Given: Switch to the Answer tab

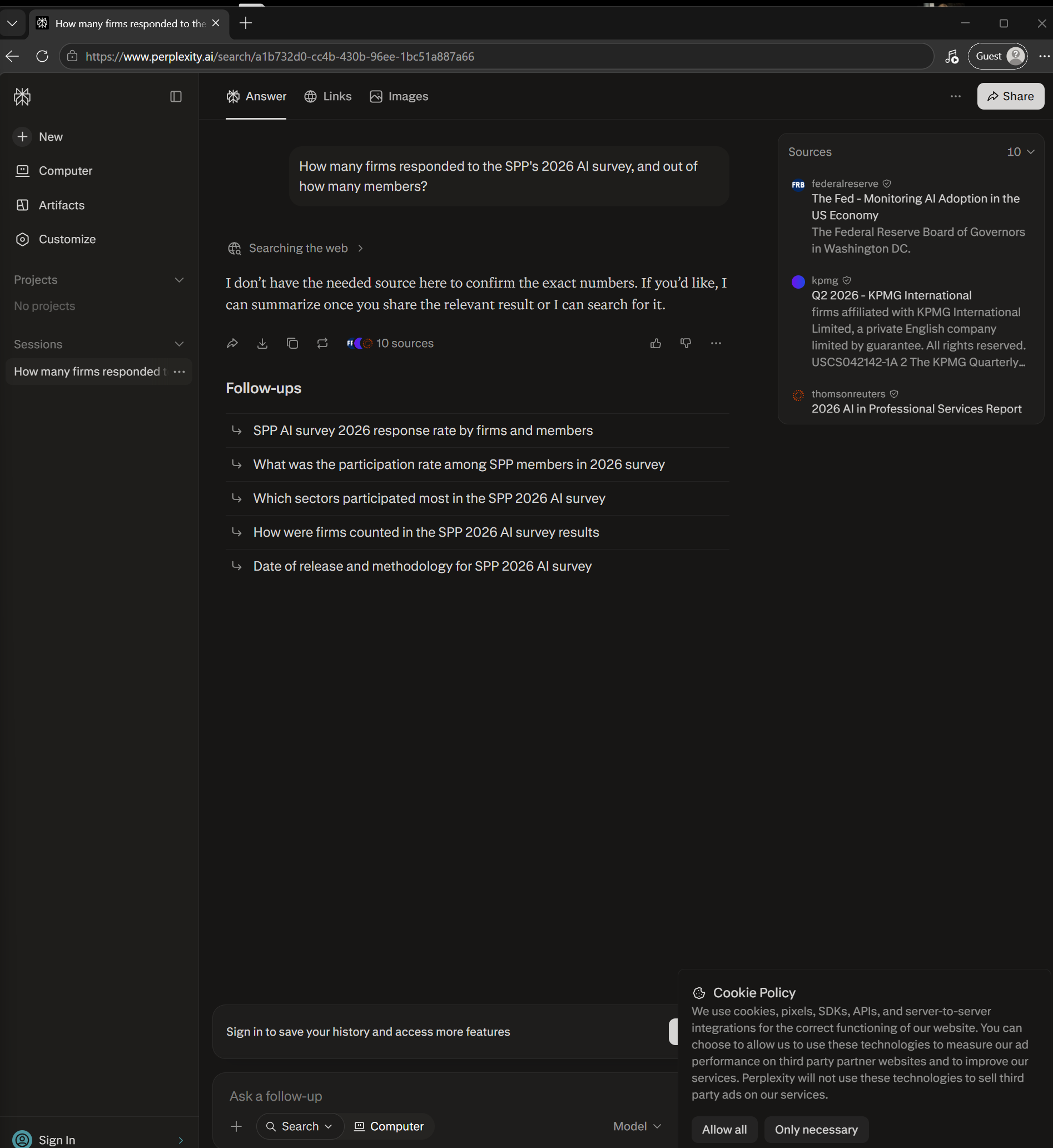Looking at the screenshot, I should tap(256, 96).
